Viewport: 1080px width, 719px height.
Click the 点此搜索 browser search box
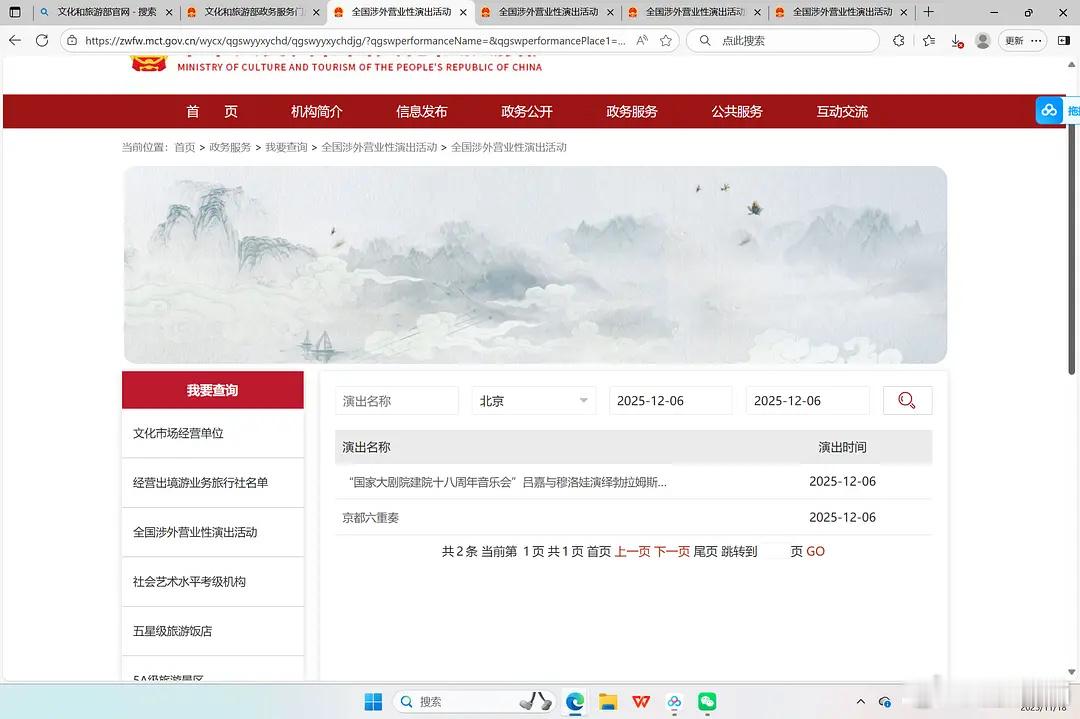pyautogui.click(x=783, y=41)
